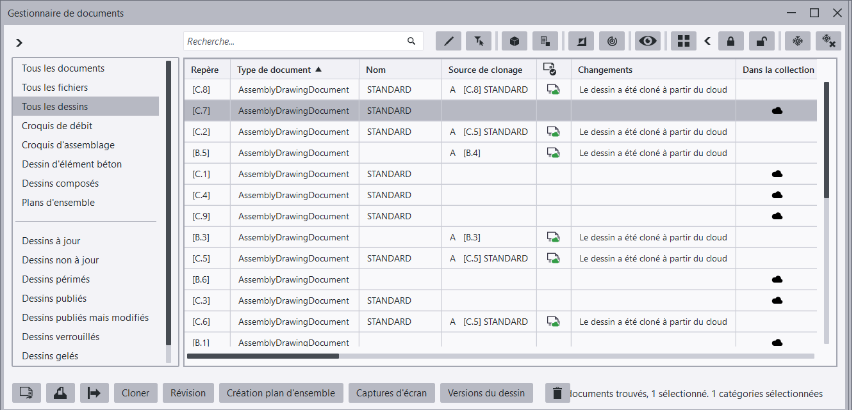The width and height of the screenshot is (852, 410).
Task: Click the Cloner button
Action: 135,393
